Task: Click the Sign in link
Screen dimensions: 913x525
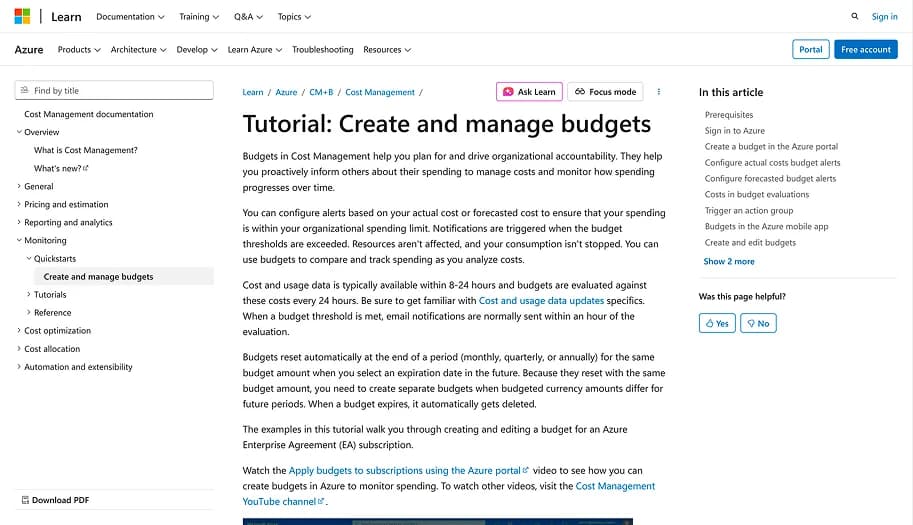Action: click(884, 16)
